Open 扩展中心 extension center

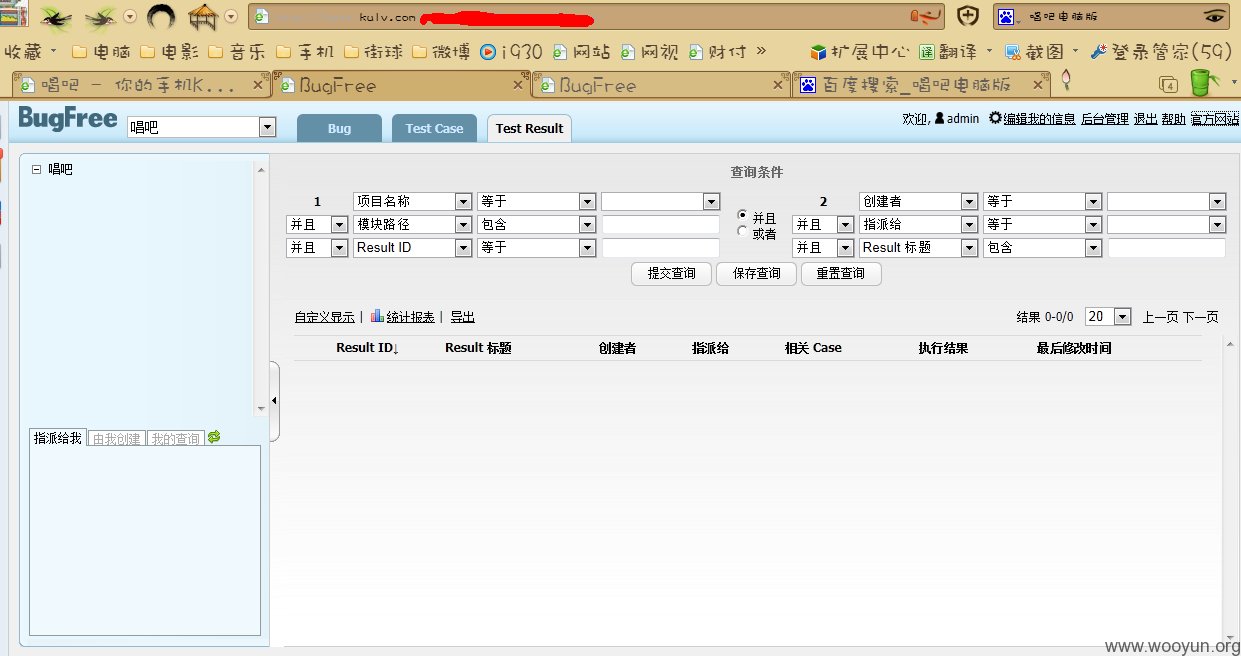point(860,51)
